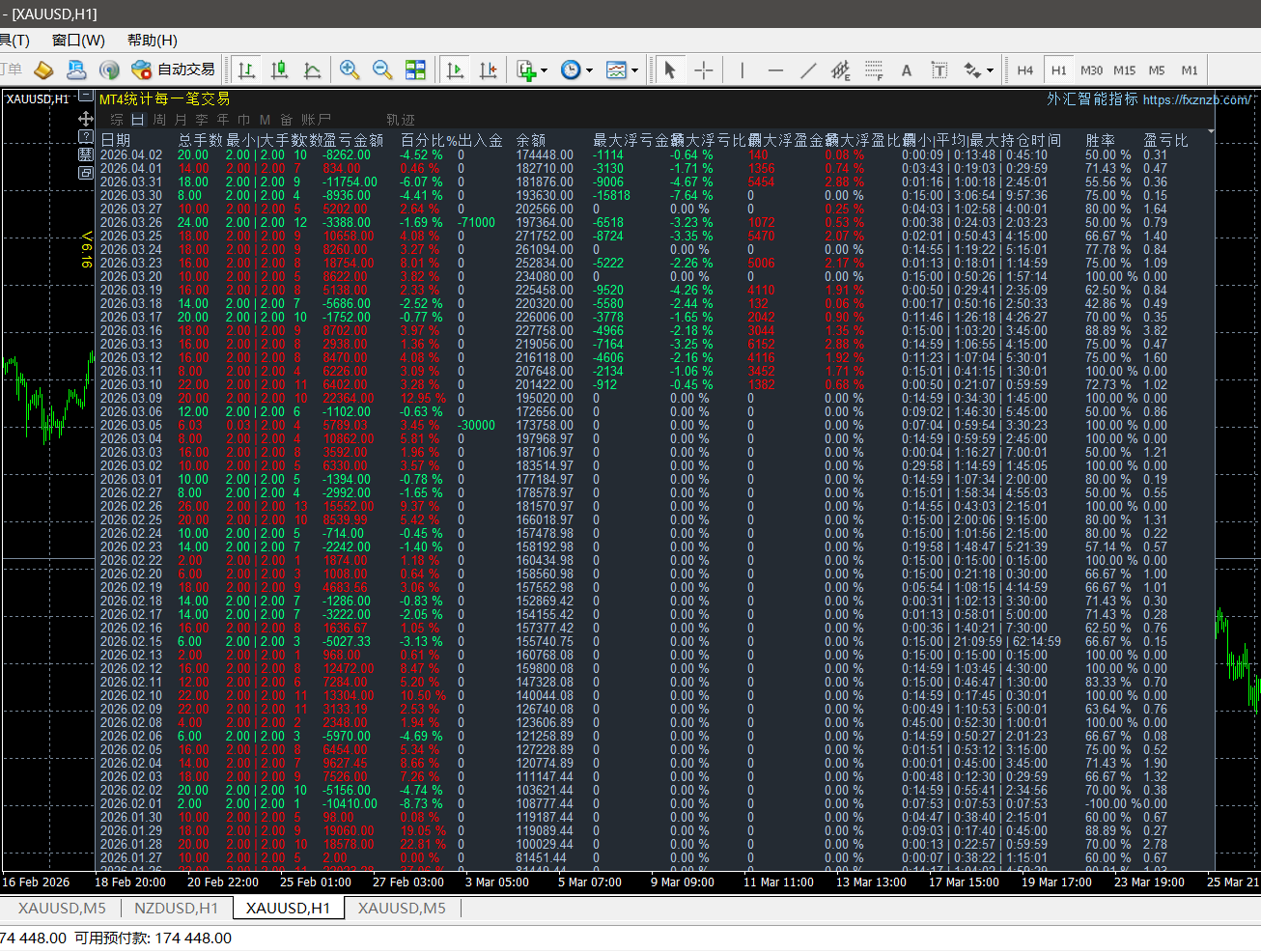Open the indicators list dropdown arrow
This screenshot has height=952, width=1261.
click(545, 70)
